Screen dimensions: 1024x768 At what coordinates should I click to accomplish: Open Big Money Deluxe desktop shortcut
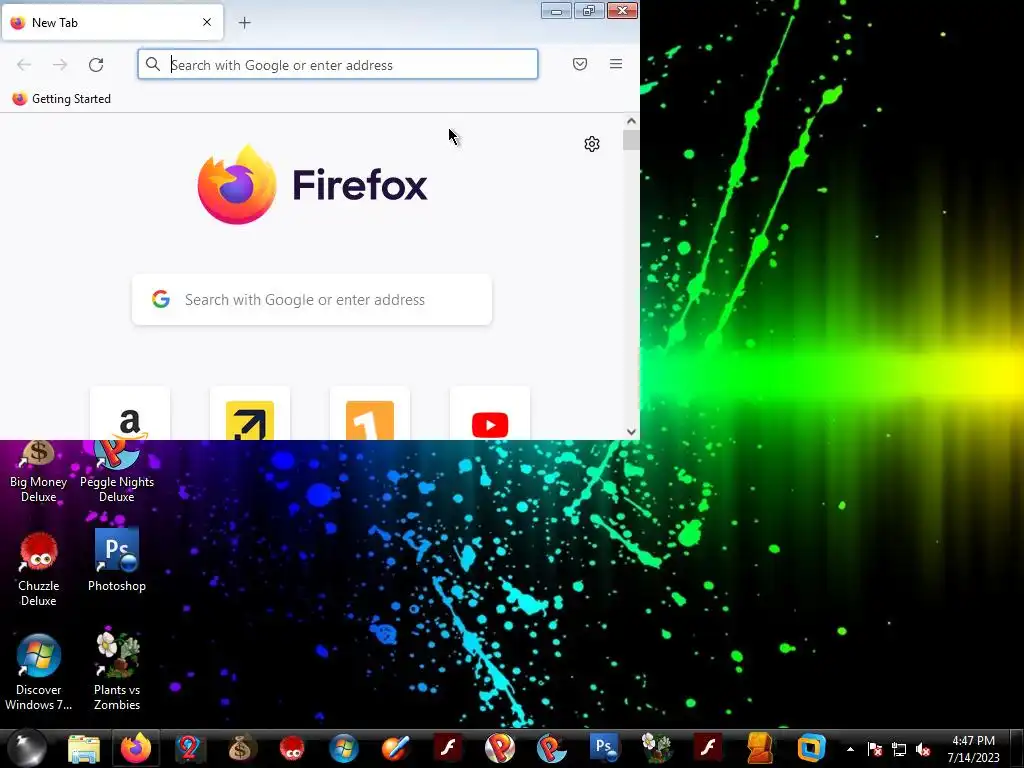39,472
